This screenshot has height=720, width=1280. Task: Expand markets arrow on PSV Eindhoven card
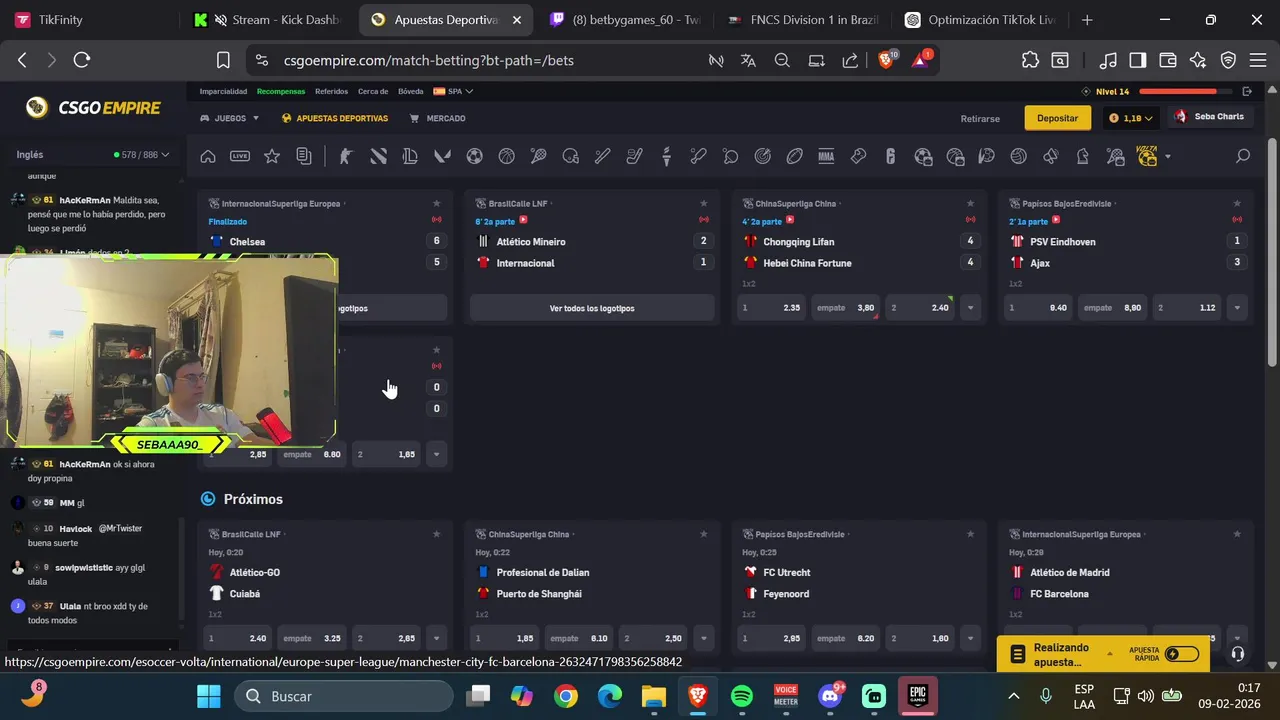pyautogui.click(x=1237, y=308)
